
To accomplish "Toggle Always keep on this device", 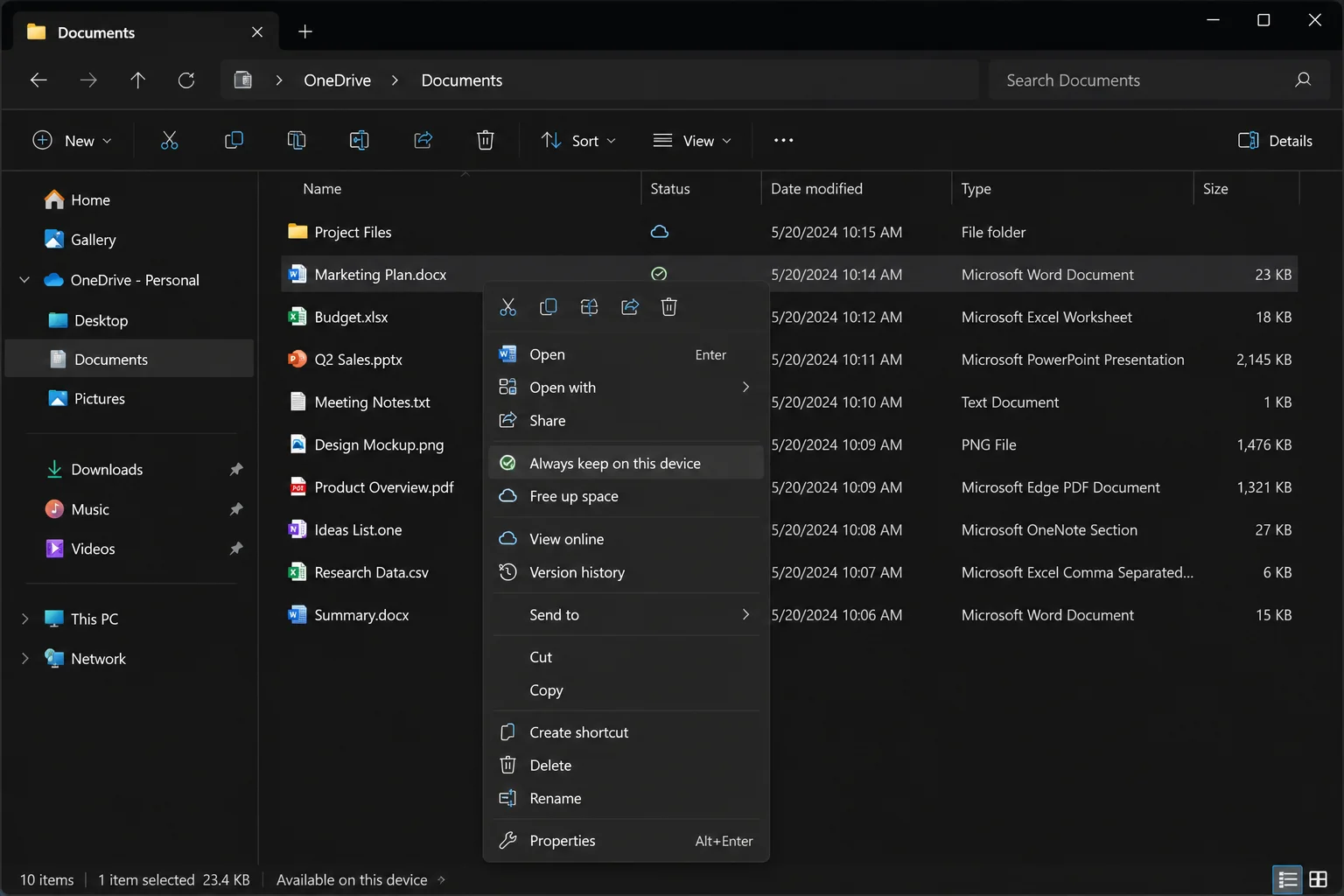I will click(626, 463).
